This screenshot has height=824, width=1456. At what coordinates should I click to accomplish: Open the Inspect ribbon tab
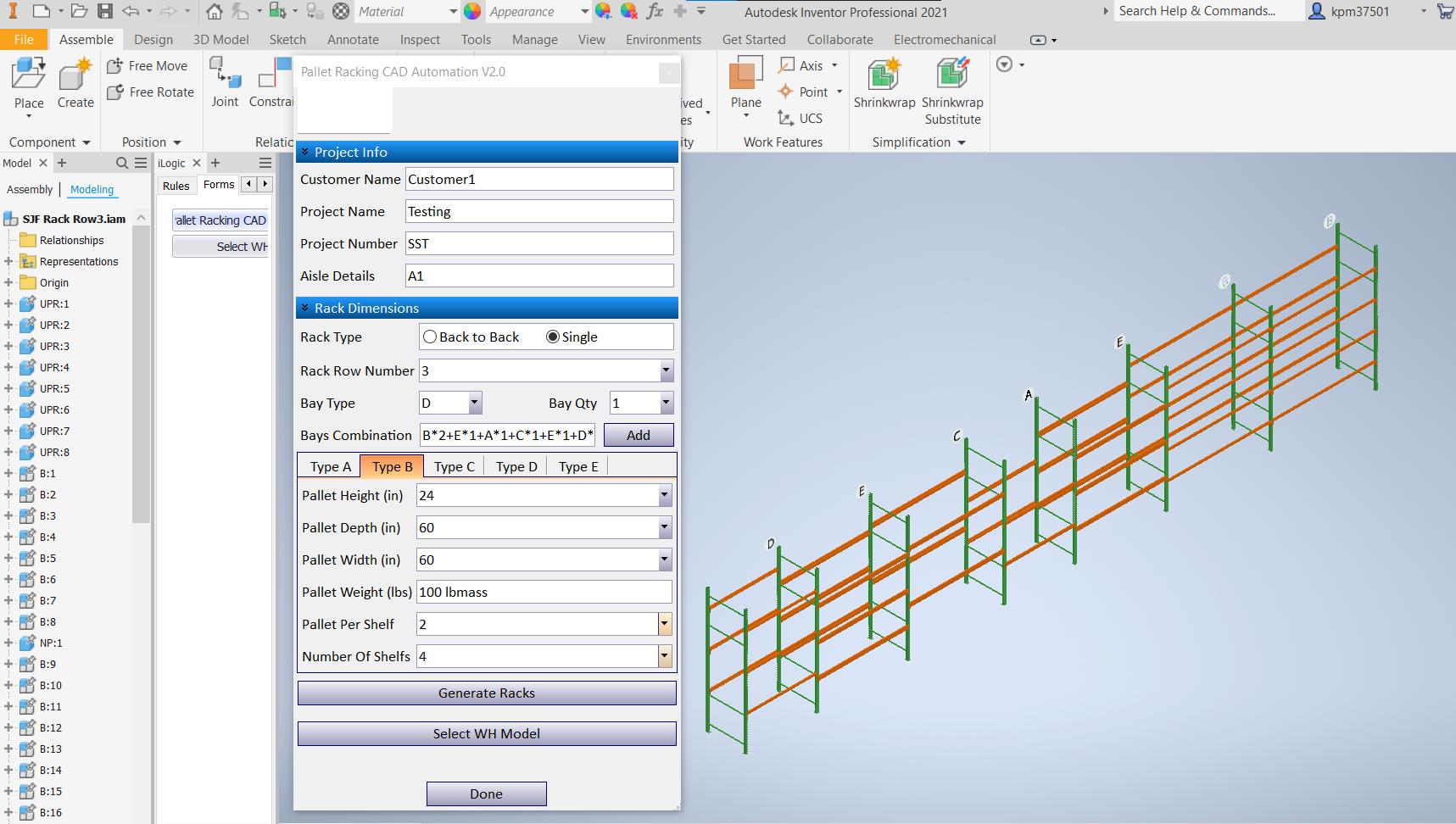click(420, 39)
